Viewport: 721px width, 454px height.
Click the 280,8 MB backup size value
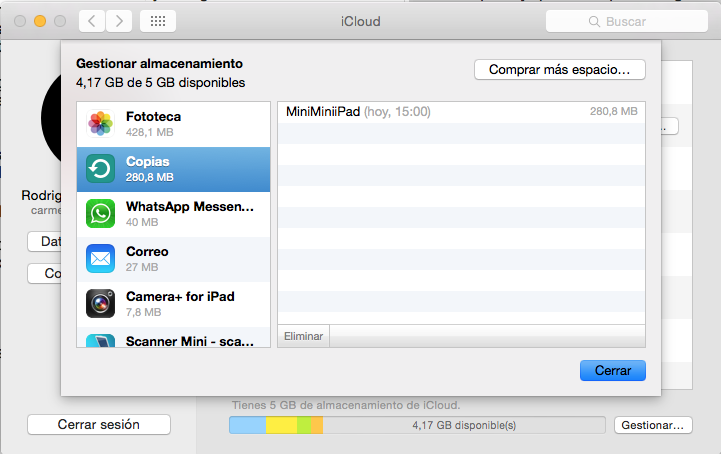[613, 111]
